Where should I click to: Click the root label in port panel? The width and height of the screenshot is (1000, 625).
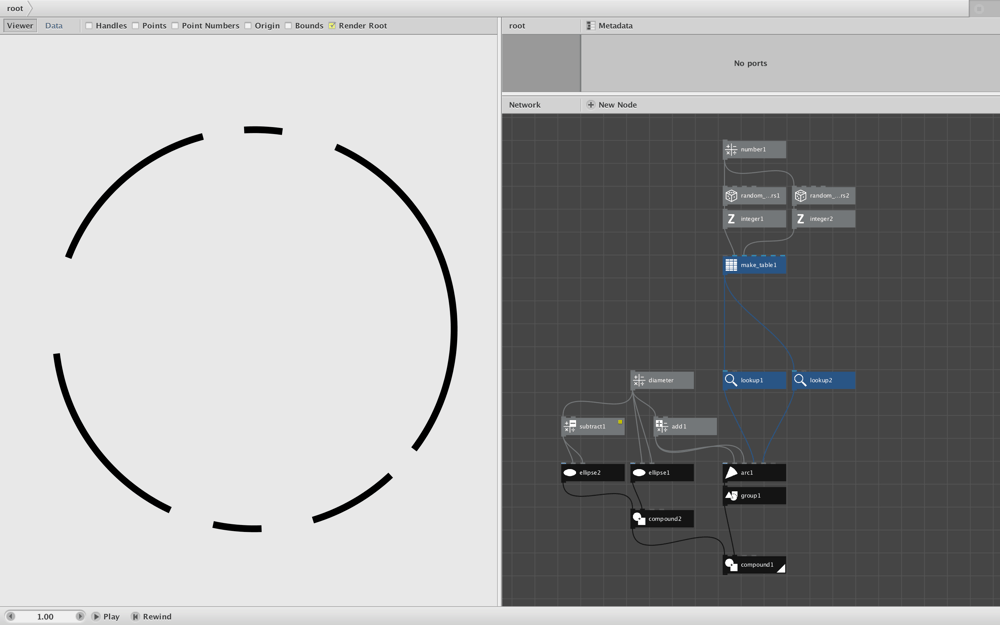click(x=517, y=26)
